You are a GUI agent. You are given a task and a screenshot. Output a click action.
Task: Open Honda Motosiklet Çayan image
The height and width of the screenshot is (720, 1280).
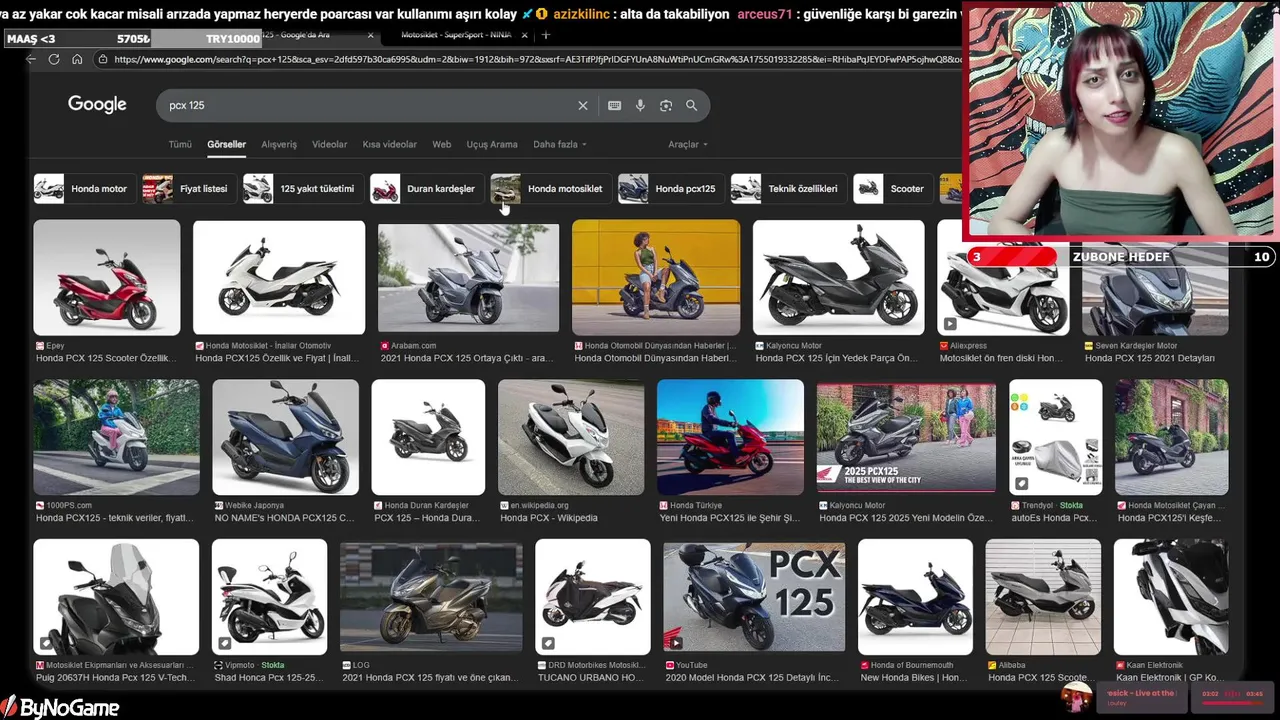(x=1172, y=437)
